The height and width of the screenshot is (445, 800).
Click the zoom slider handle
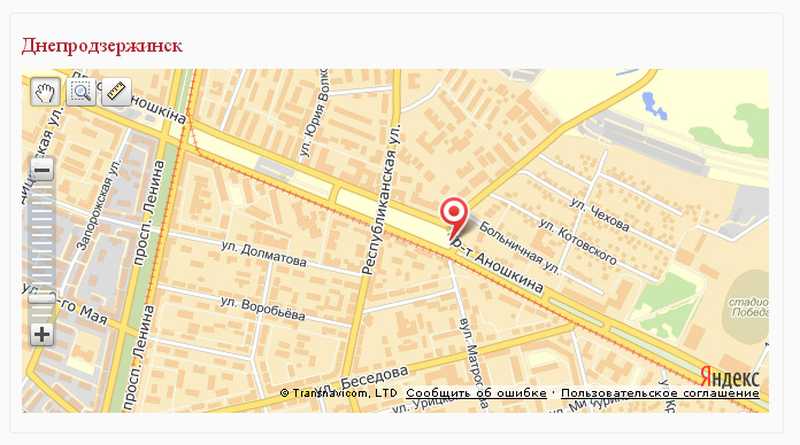42,297
